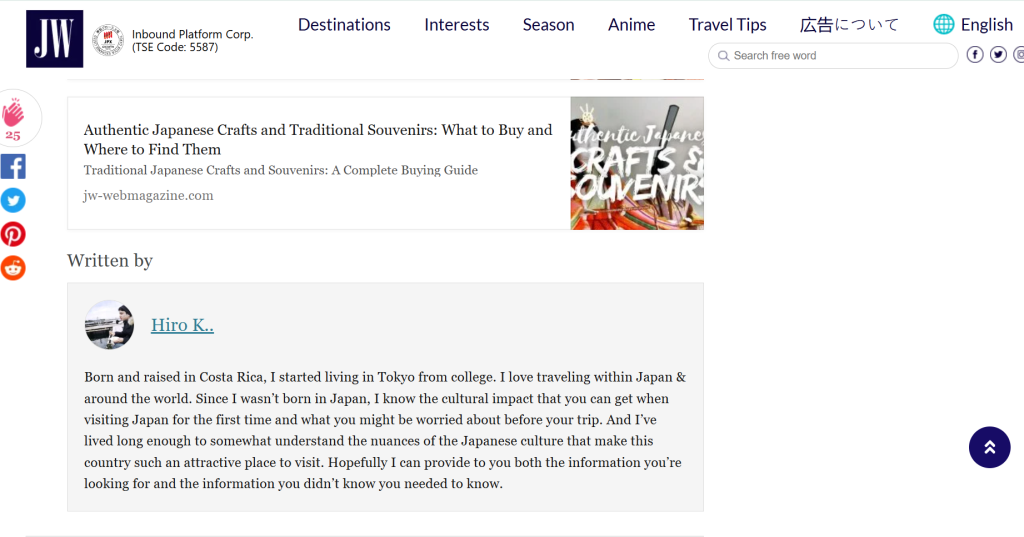Open the header Instagram profile icon
Screen dimensions: 1024x537
coord(1018,55)
